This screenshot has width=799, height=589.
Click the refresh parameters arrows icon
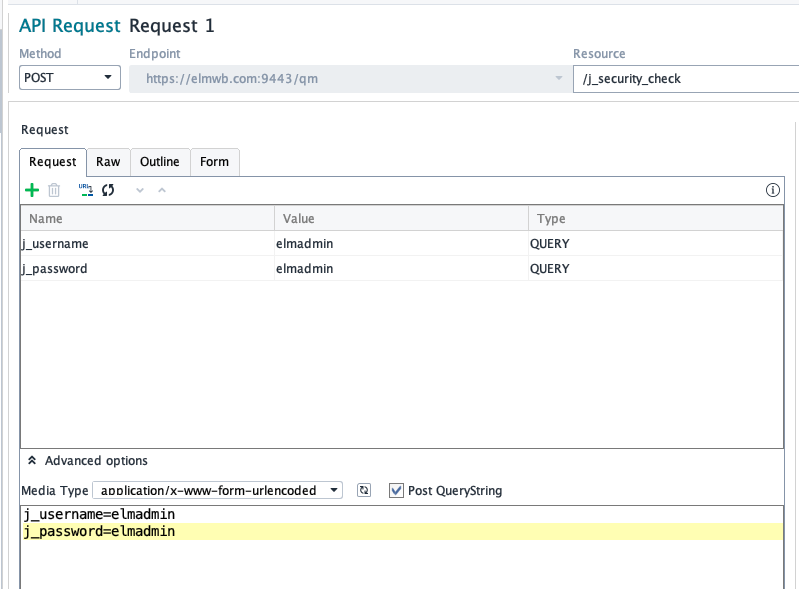coord(108,190)
